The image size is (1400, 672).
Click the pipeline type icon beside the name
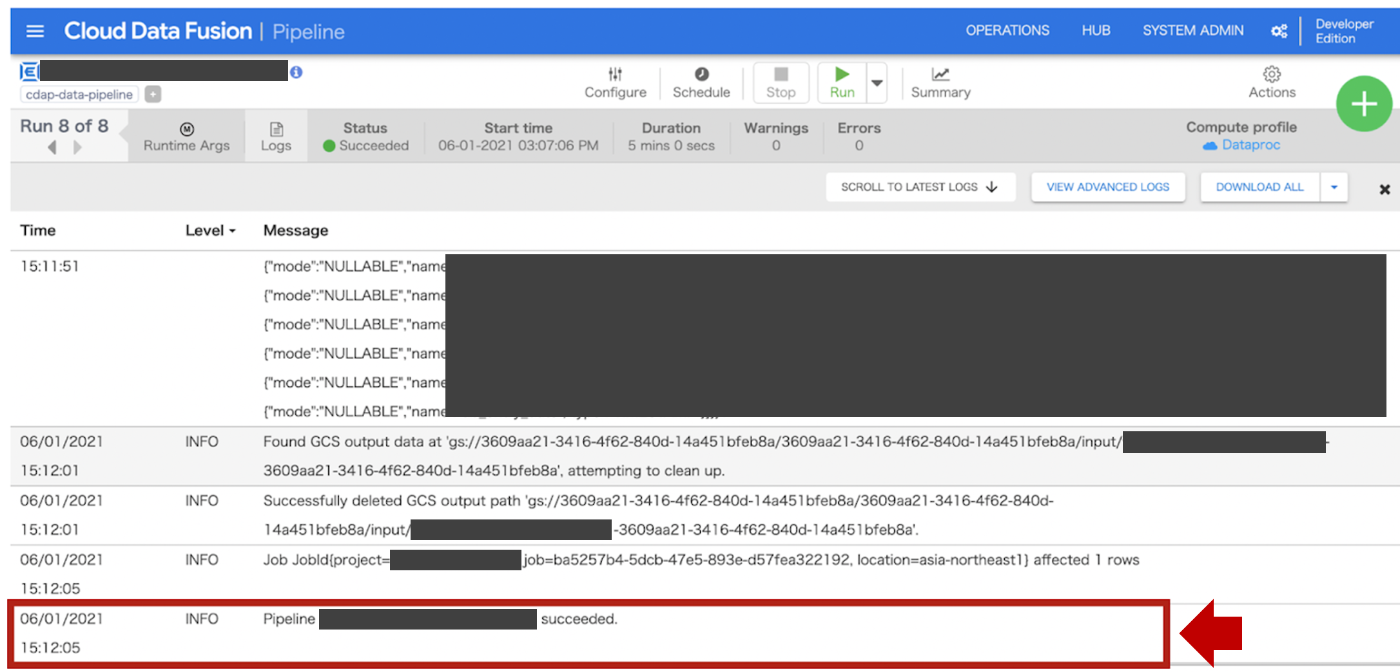(x=29, y=72)
